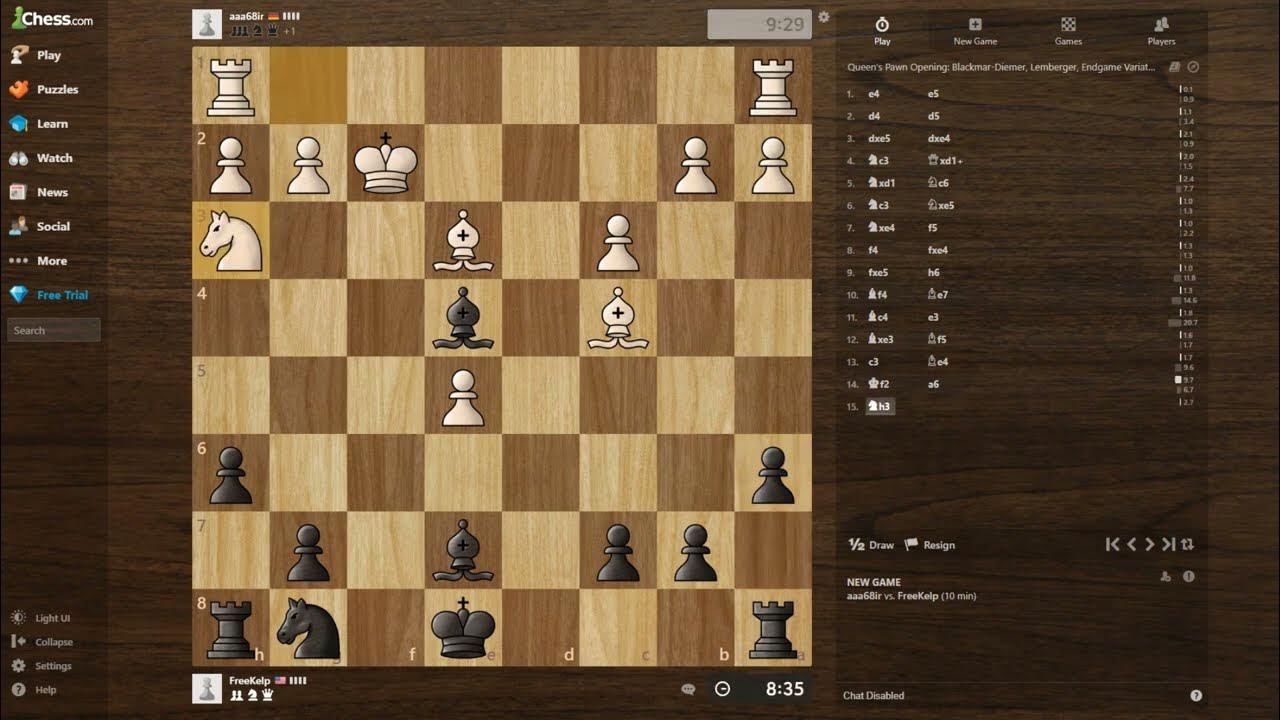Switch to the Play tab
The height and width of the screenshot is (720, 1280).
coord(882,31)
